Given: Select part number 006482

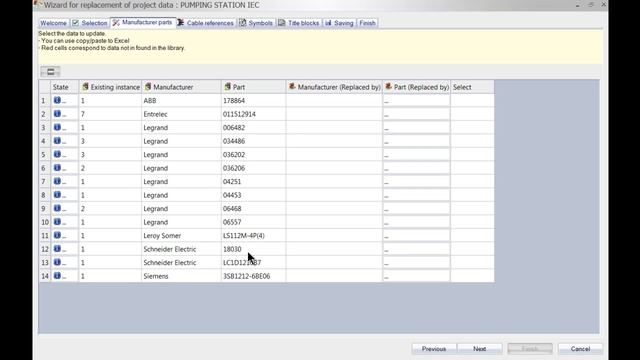Looking at the screenshot, I should (x=253, y=128).
